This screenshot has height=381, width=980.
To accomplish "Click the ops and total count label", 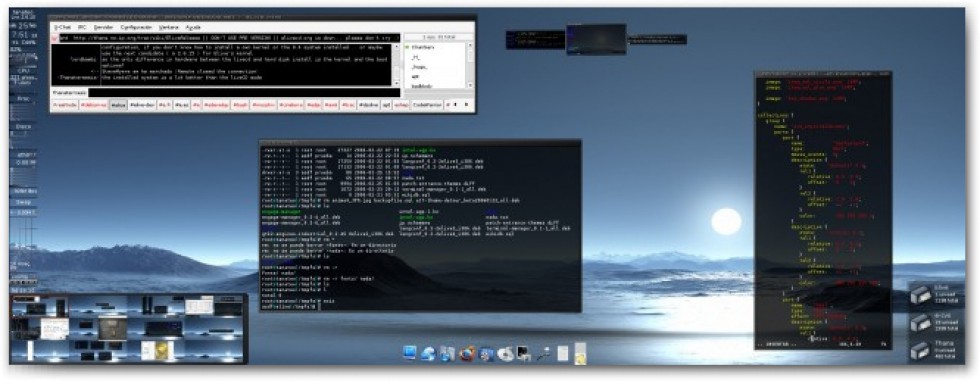I will (439, 37).
